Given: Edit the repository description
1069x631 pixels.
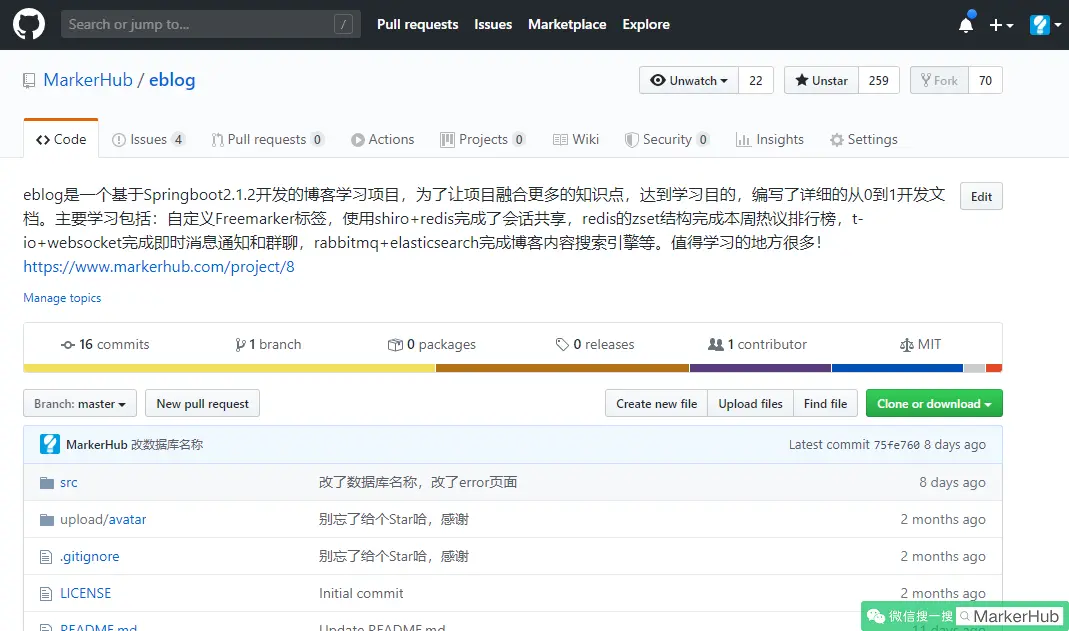Looking at the screenshot, I should coord(981,196).
